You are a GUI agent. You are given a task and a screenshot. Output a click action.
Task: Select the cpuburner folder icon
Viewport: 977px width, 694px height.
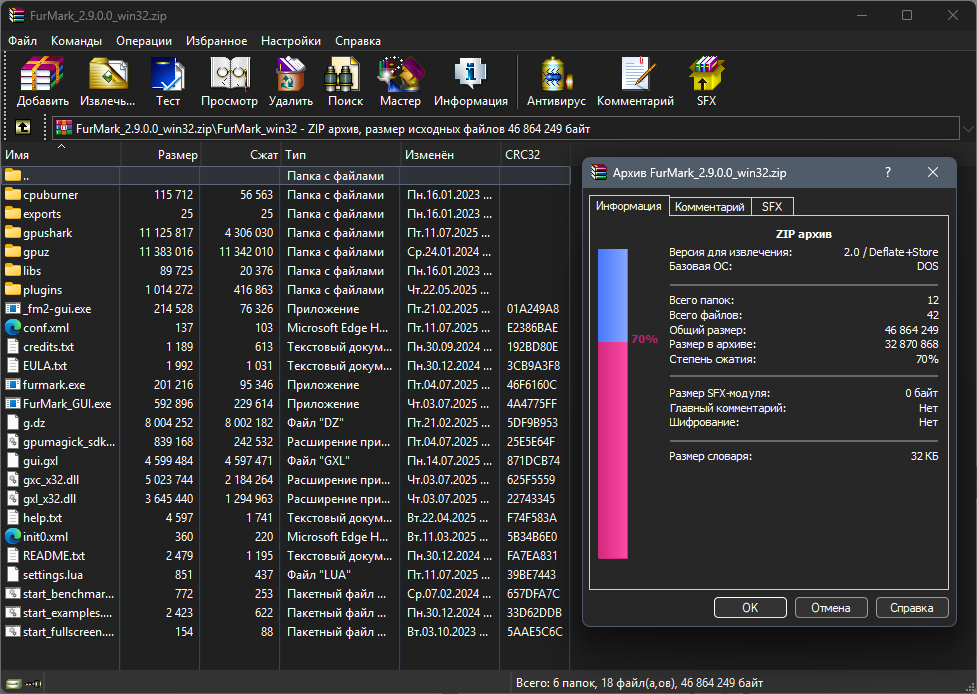12,195
